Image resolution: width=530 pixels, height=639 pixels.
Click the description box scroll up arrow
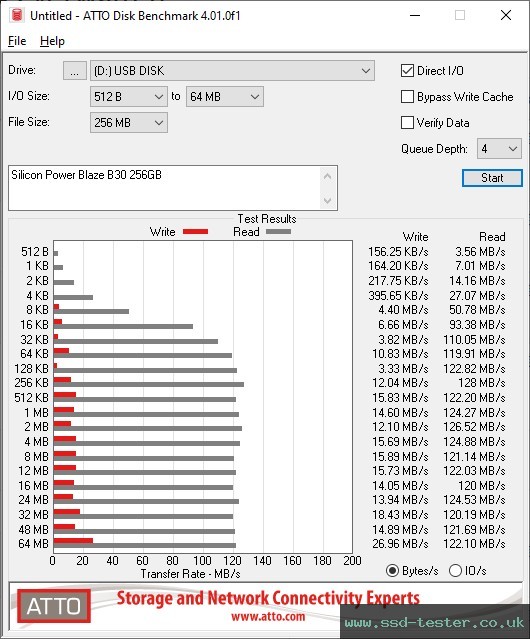[x=328, y=176]
